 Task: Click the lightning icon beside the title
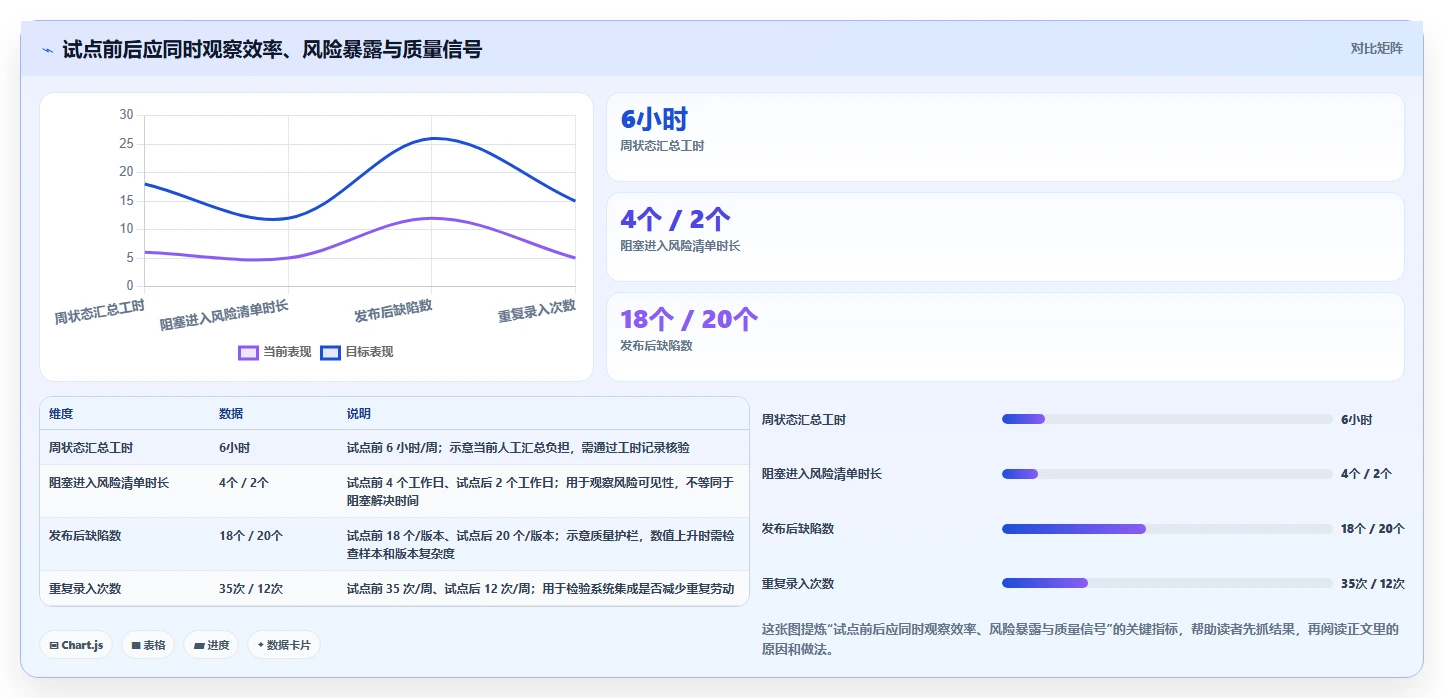[48, 49]
